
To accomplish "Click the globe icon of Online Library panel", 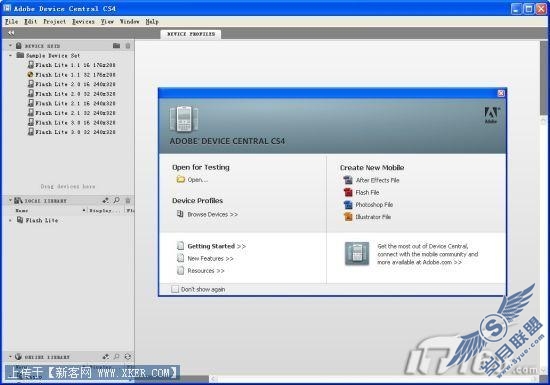I will (18, 357).
